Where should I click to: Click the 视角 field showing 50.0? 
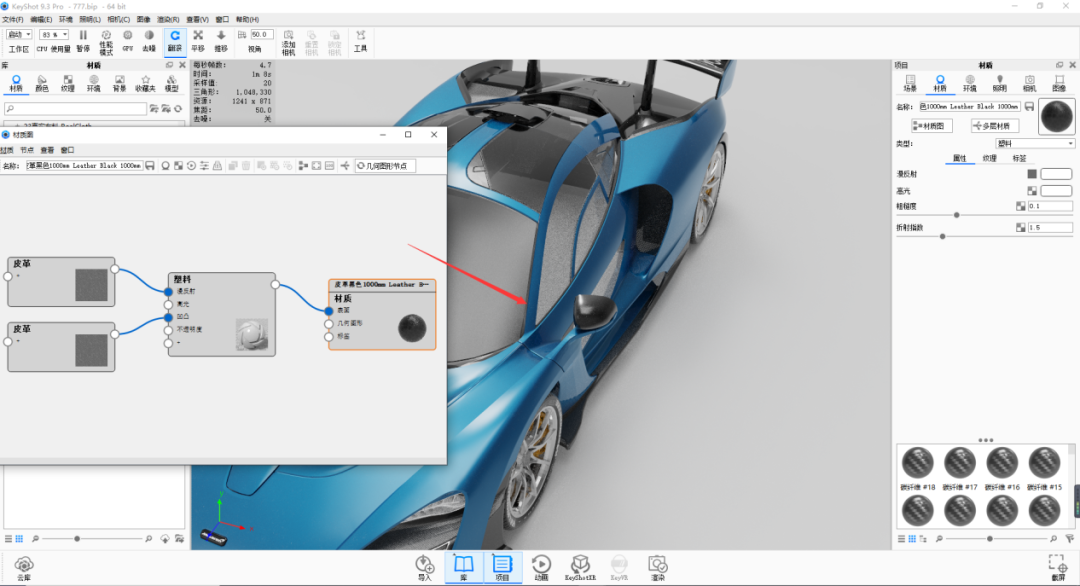pos(262,34)
